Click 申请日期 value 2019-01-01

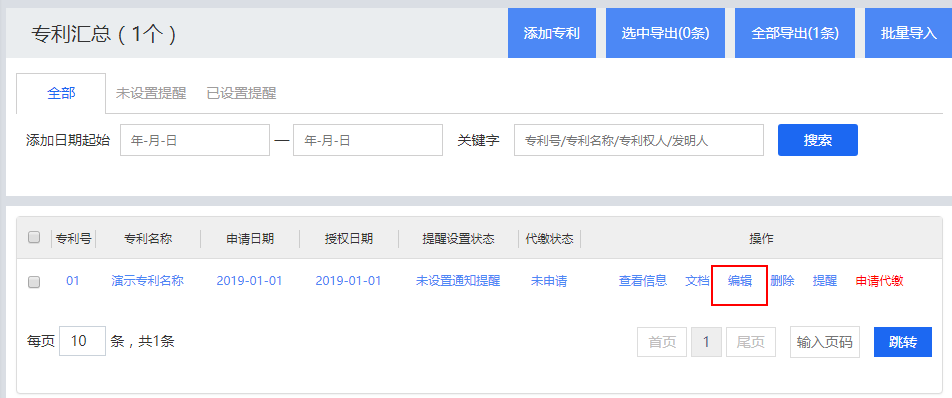249,281
